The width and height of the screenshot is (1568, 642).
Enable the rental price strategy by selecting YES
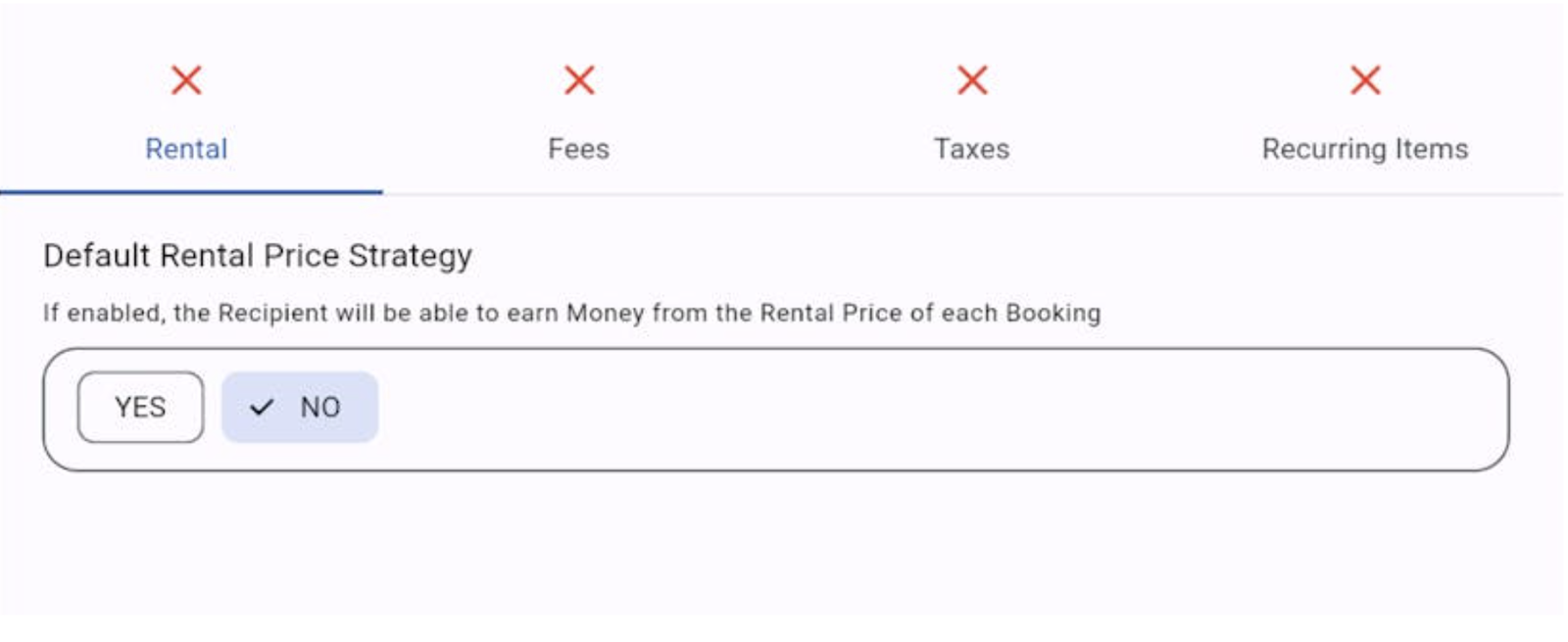[140, 407]
